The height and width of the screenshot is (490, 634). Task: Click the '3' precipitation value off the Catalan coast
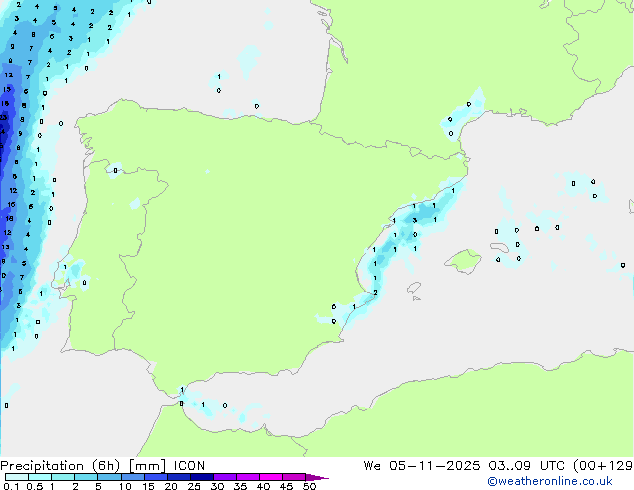414,220
